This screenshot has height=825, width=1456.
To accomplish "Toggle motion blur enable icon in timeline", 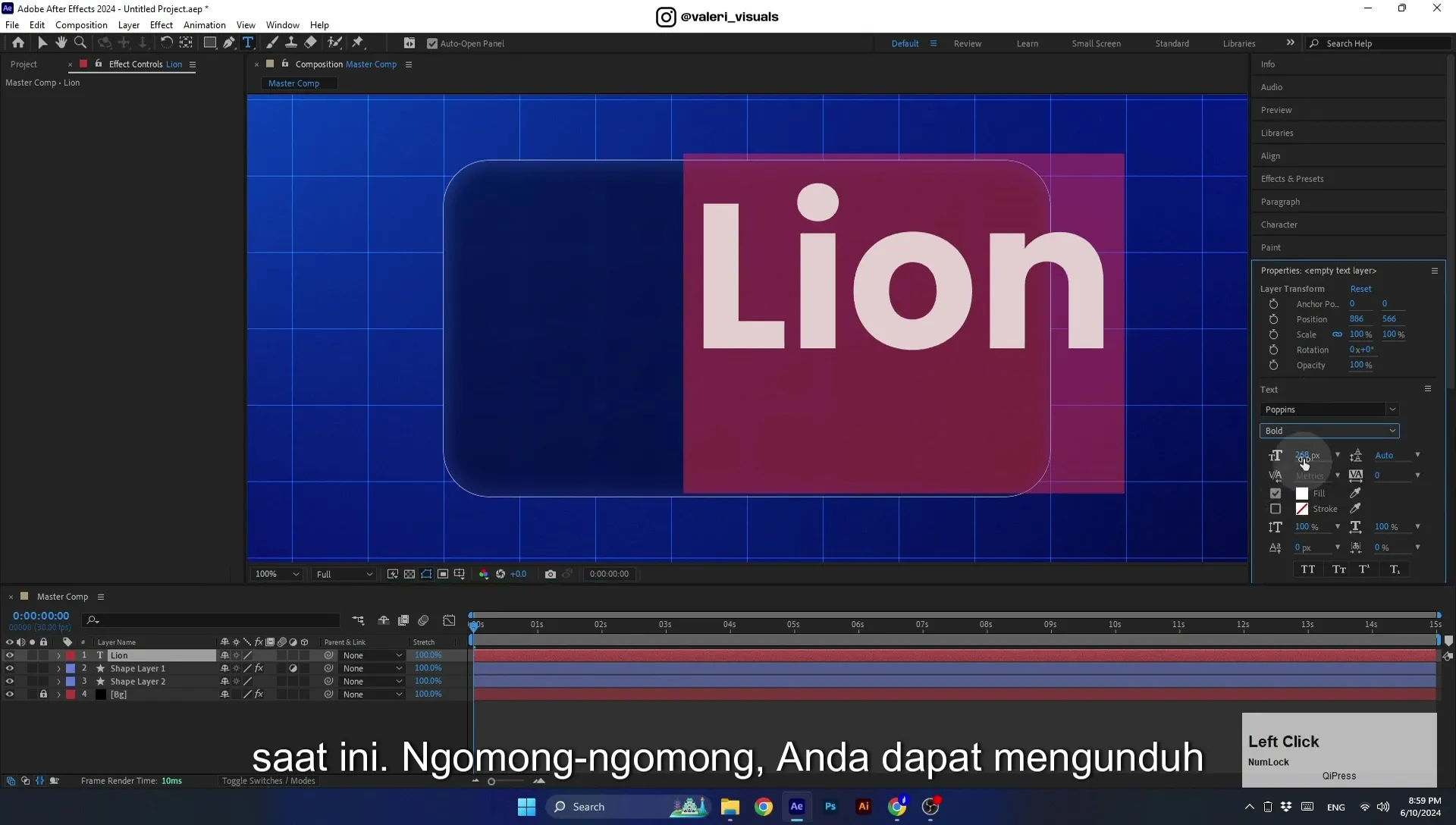I will click(x=423, y=620).
